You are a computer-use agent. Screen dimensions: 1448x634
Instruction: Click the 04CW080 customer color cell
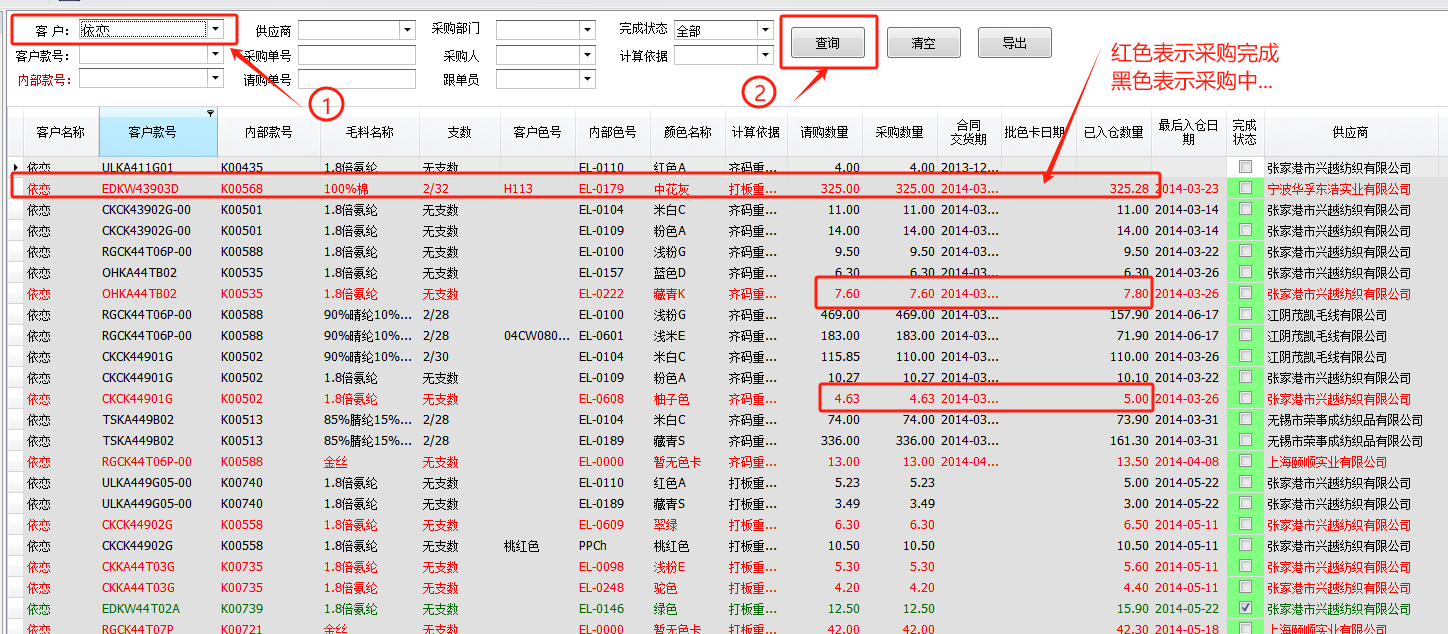(x=537, y=335)
